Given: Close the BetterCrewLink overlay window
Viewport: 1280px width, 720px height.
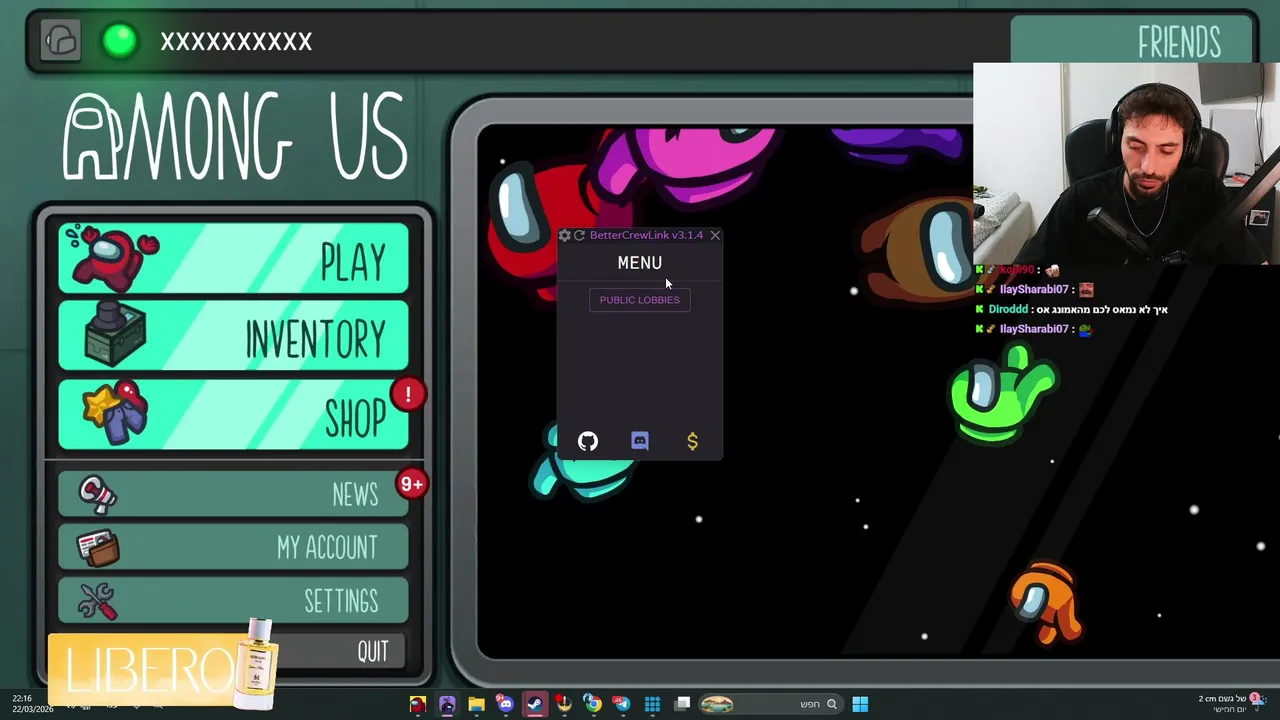Looking at the screenshot, I should [715, 235].
